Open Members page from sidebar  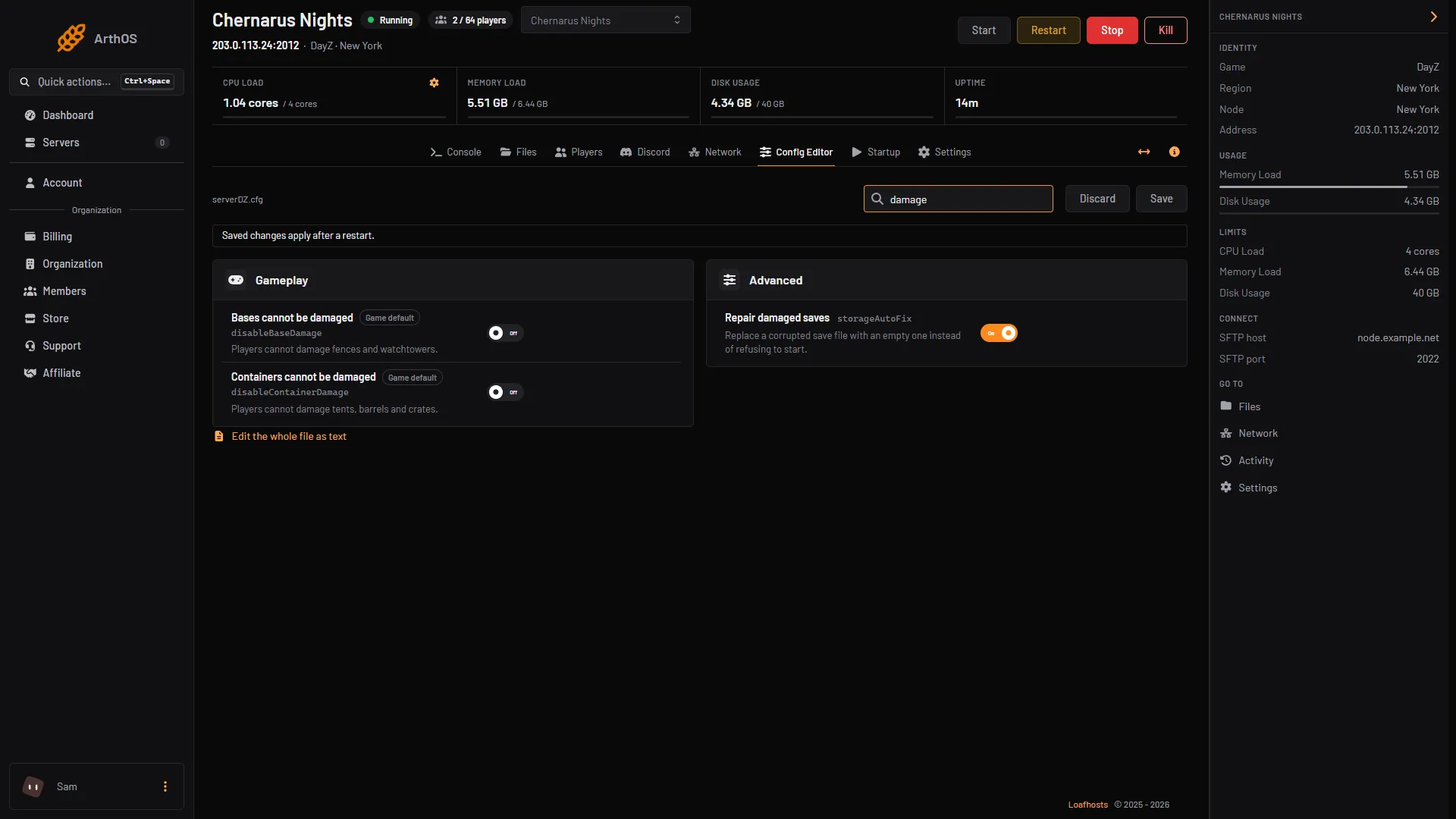[96, 291]
